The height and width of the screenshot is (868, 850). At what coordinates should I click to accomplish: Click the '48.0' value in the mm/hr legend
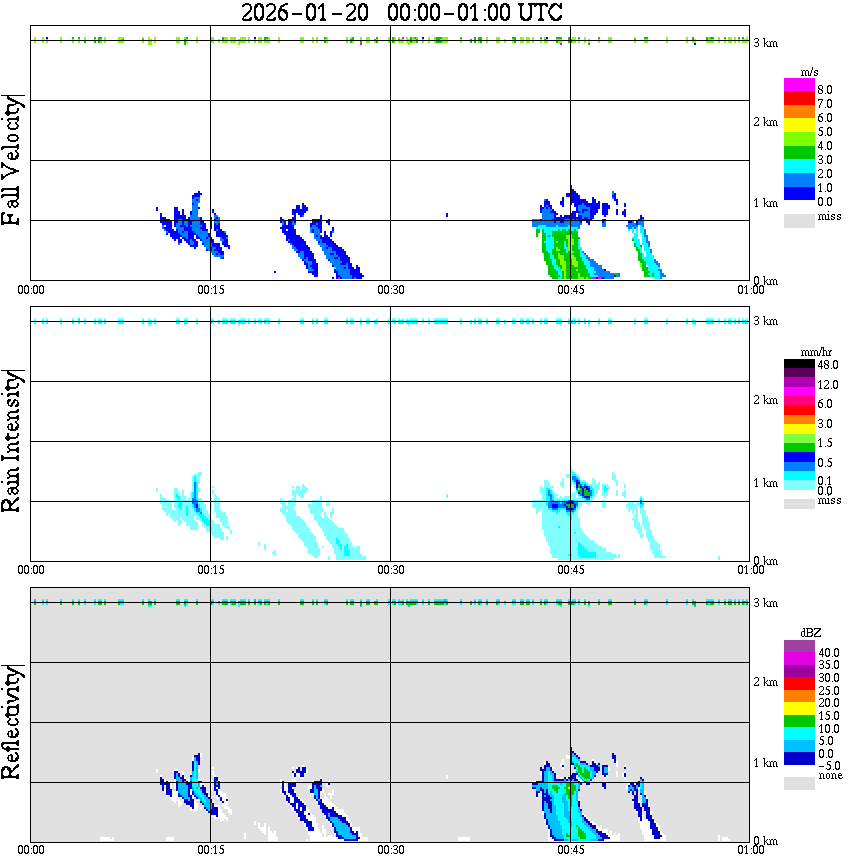(828, 365)
